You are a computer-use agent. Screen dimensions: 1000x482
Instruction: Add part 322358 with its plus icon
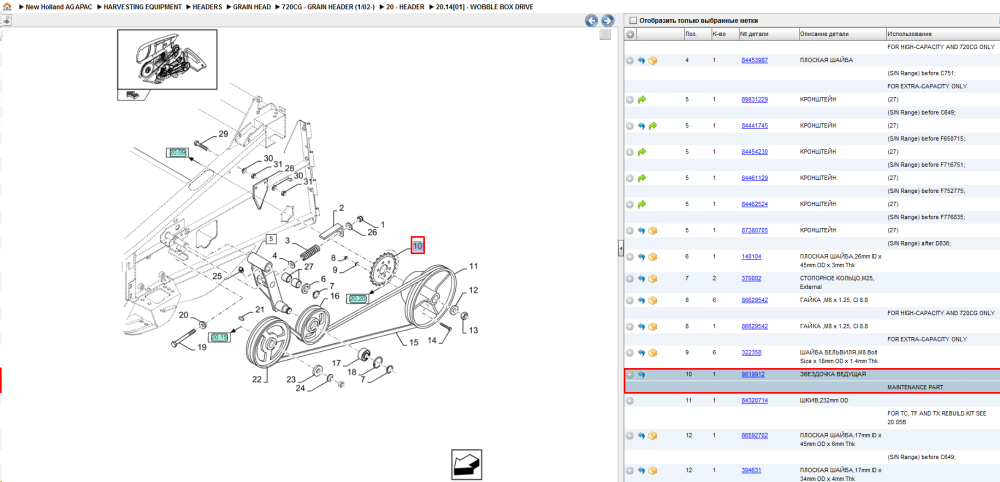(630, 353)
